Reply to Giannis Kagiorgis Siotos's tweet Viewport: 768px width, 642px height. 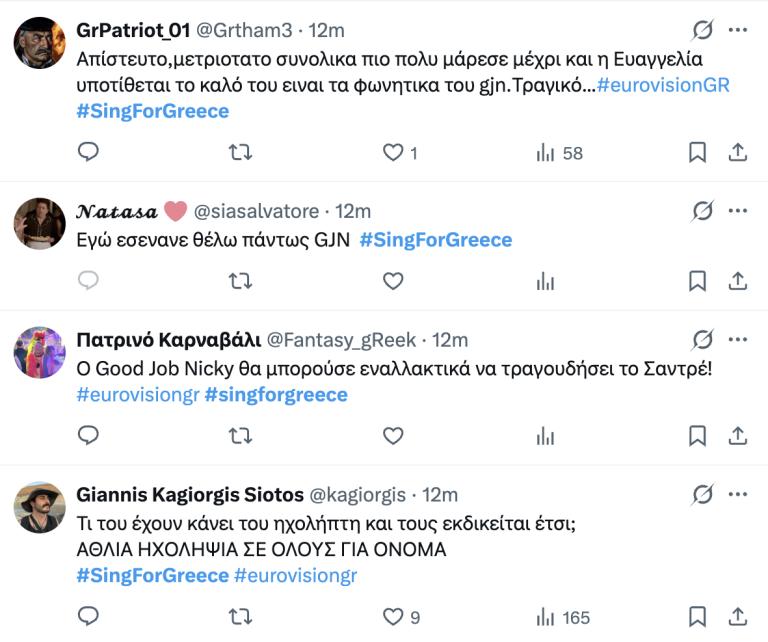[x=88, y=617]
